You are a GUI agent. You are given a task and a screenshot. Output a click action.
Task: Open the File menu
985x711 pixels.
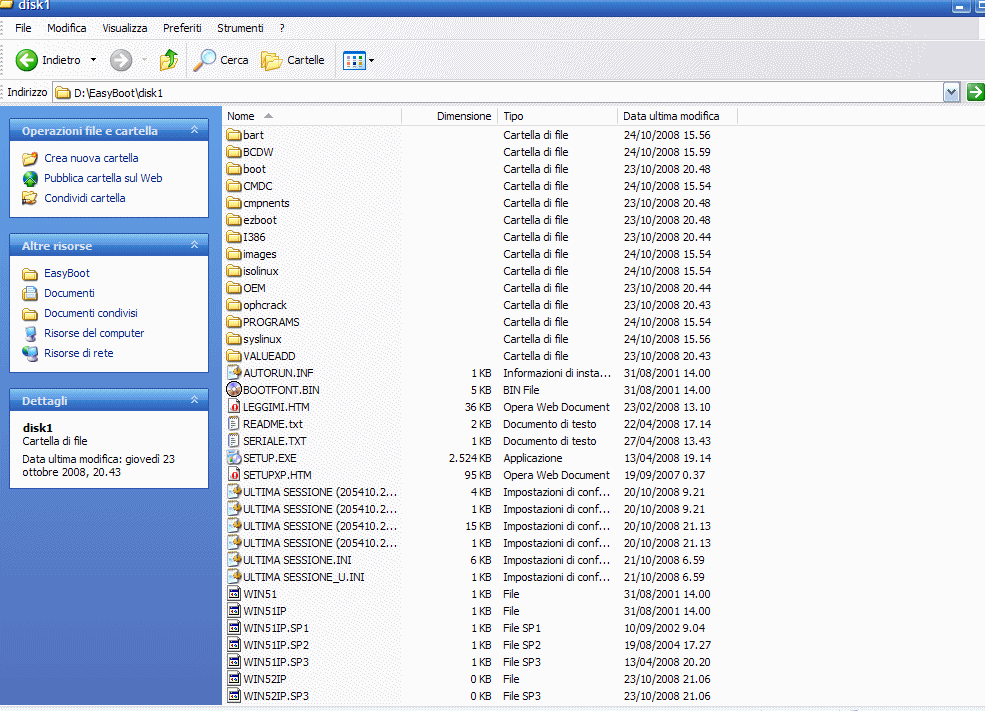pos(23,28)
